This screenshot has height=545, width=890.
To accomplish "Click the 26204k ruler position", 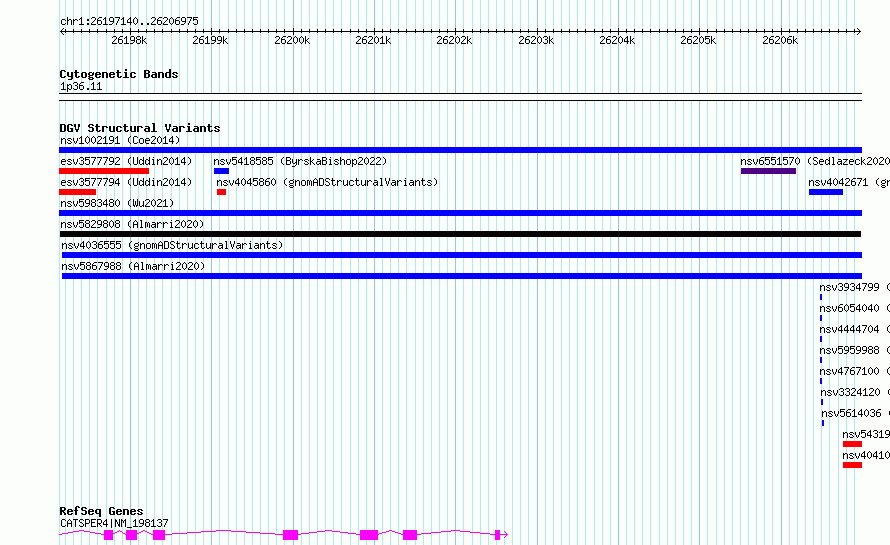I will coord(618,40).
